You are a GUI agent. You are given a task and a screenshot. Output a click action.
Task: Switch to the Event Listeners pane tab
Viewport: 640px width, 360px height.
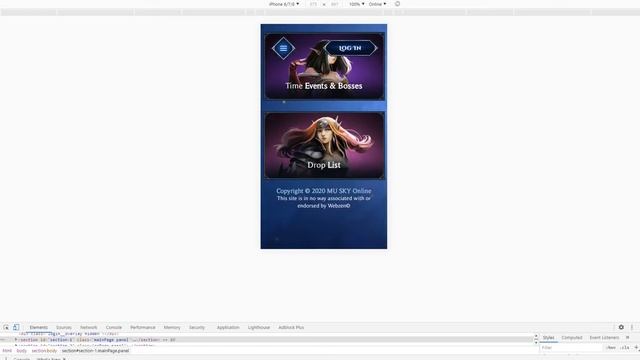point(604,338)
